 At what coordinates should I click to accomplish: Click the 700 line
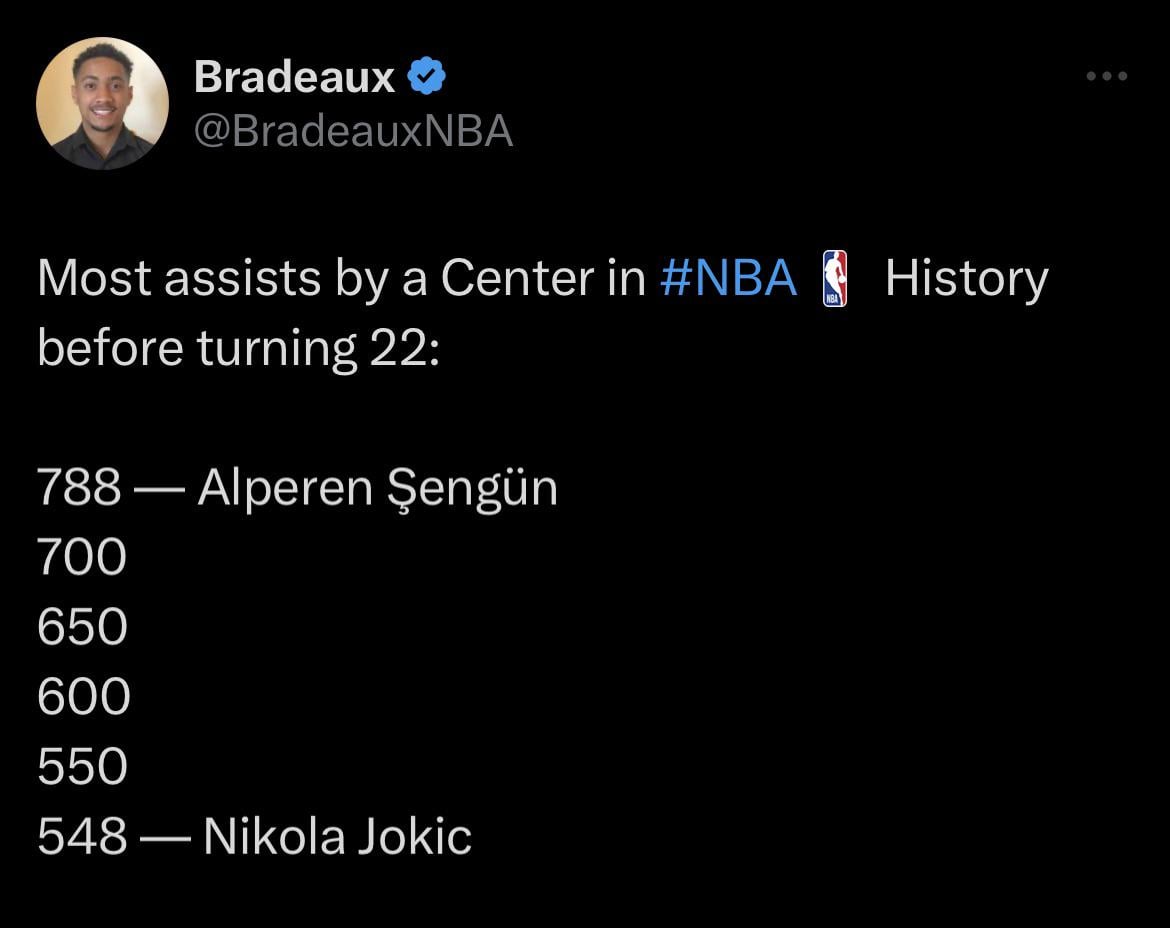82,558
